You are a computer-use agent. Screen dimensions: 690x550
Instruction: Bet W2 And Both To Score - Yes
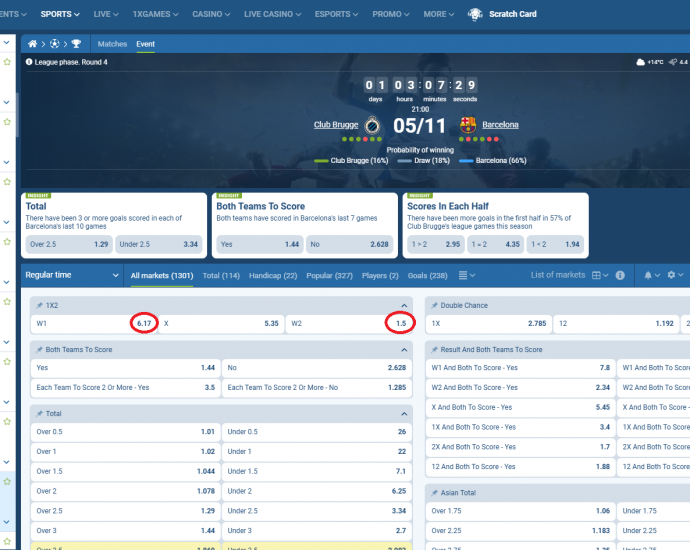[520, 388]
